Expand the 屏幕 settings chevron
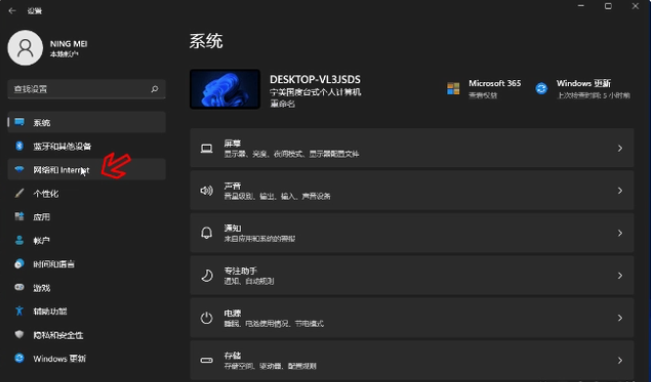The image size is (651, 382). coord(620,148)
